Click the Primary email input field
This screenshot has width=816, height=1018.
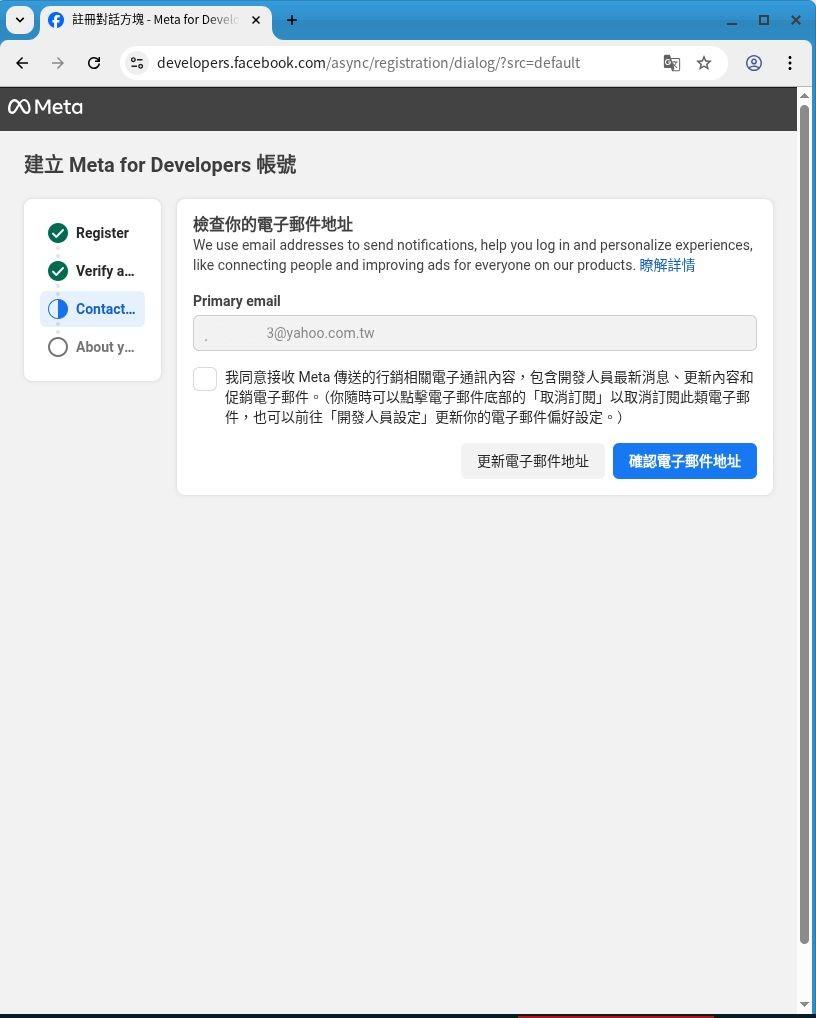[475, 333]
